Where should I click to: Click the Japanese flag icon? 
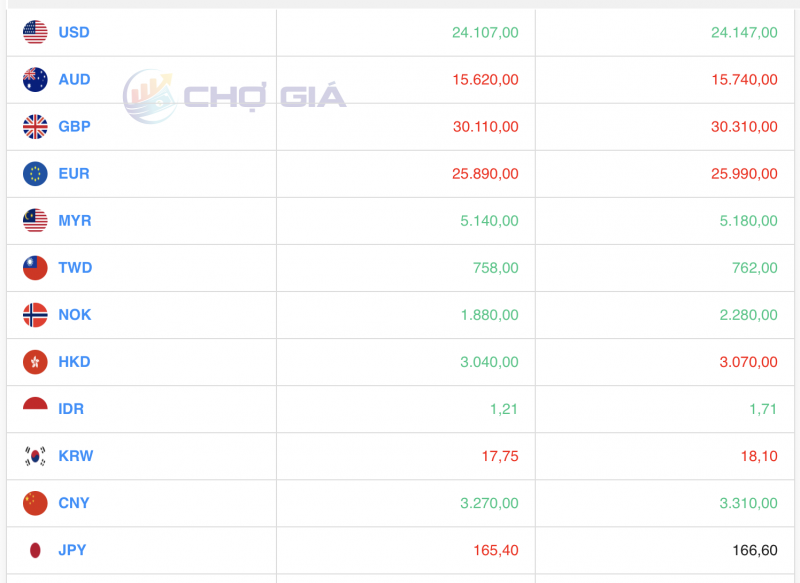[35, 550]
